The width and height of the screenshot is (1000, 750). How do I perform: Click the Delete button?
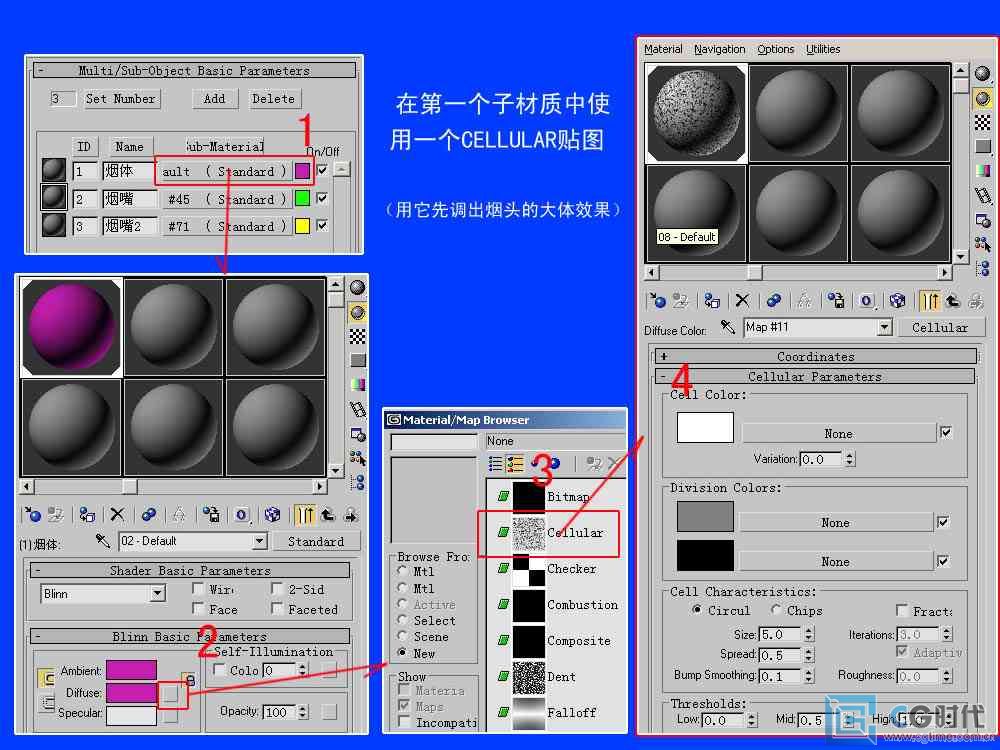click(274, 99)
